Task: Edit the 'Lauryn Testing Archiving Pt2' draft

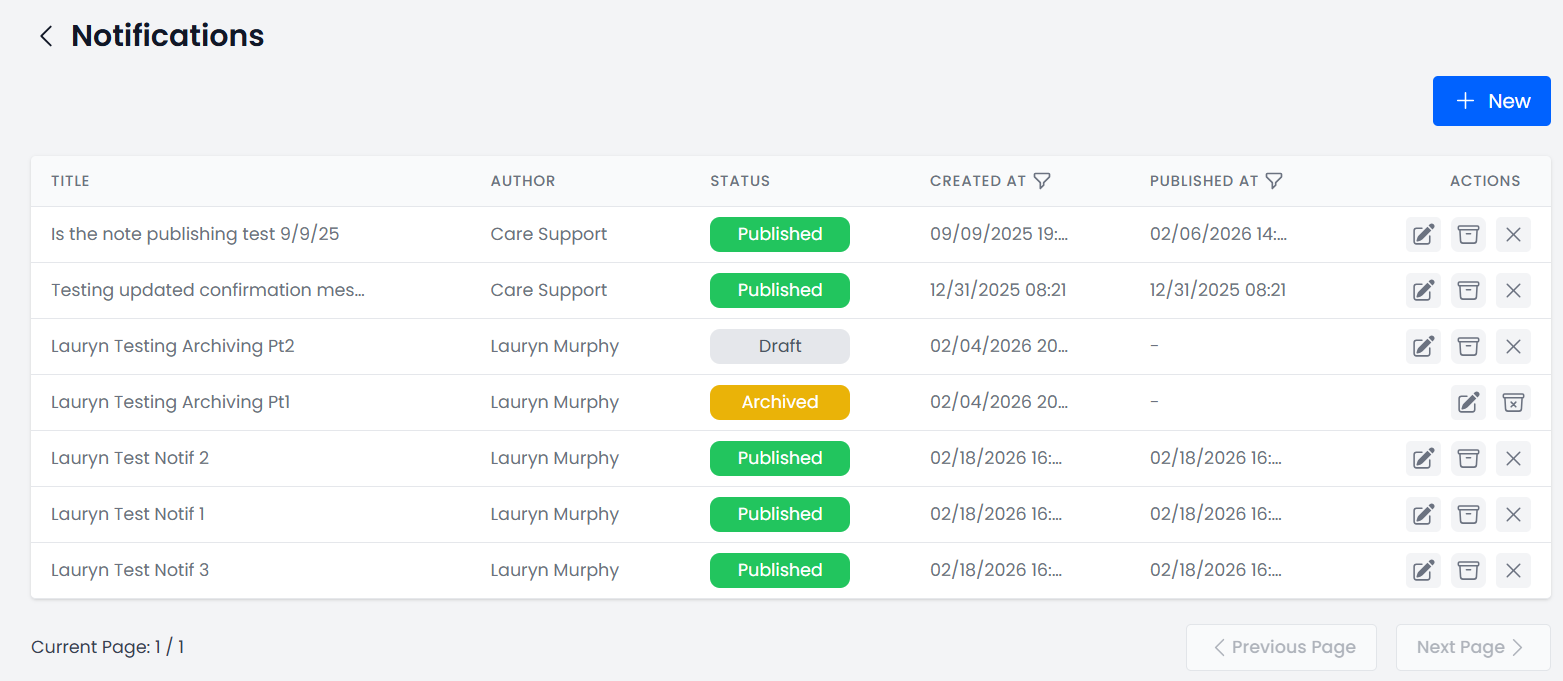Action: click(1423, 346)
